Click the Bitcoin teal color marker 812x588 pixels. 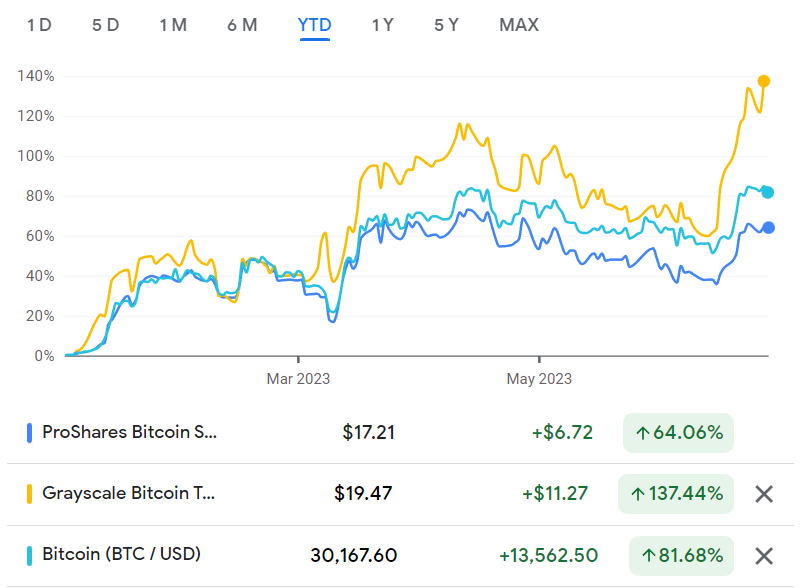pos(30,555)
